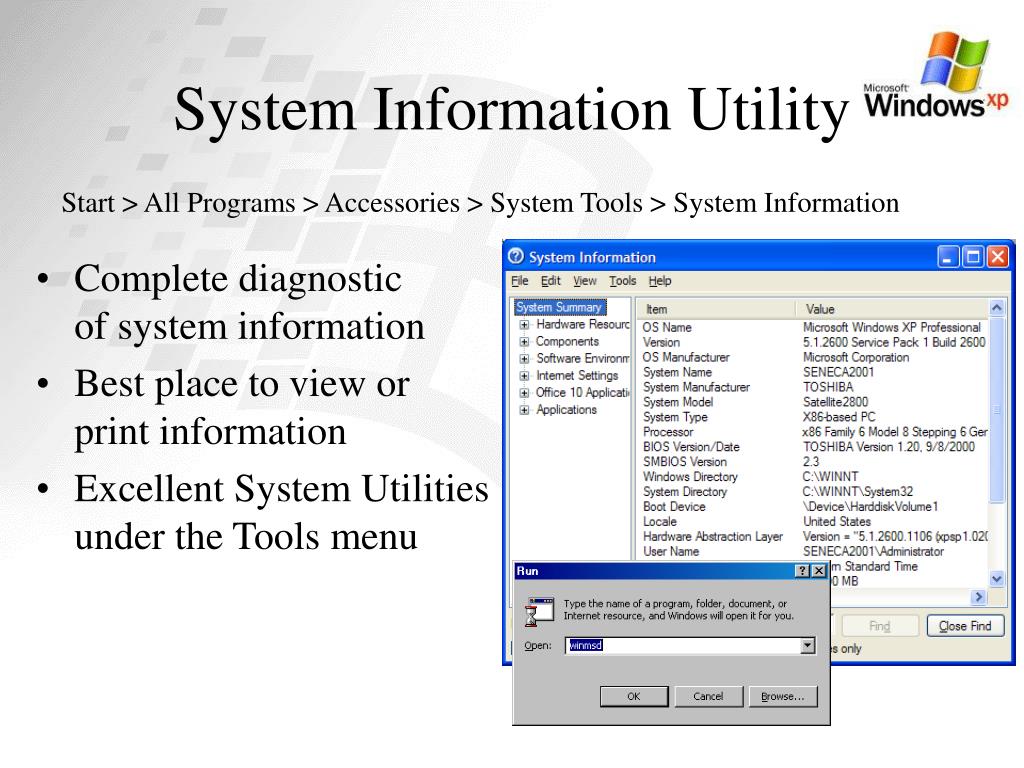This screenshot has width=1024, height=768.
Task: Click OK in the Run dialog
Action: click(x=634, y=696)
